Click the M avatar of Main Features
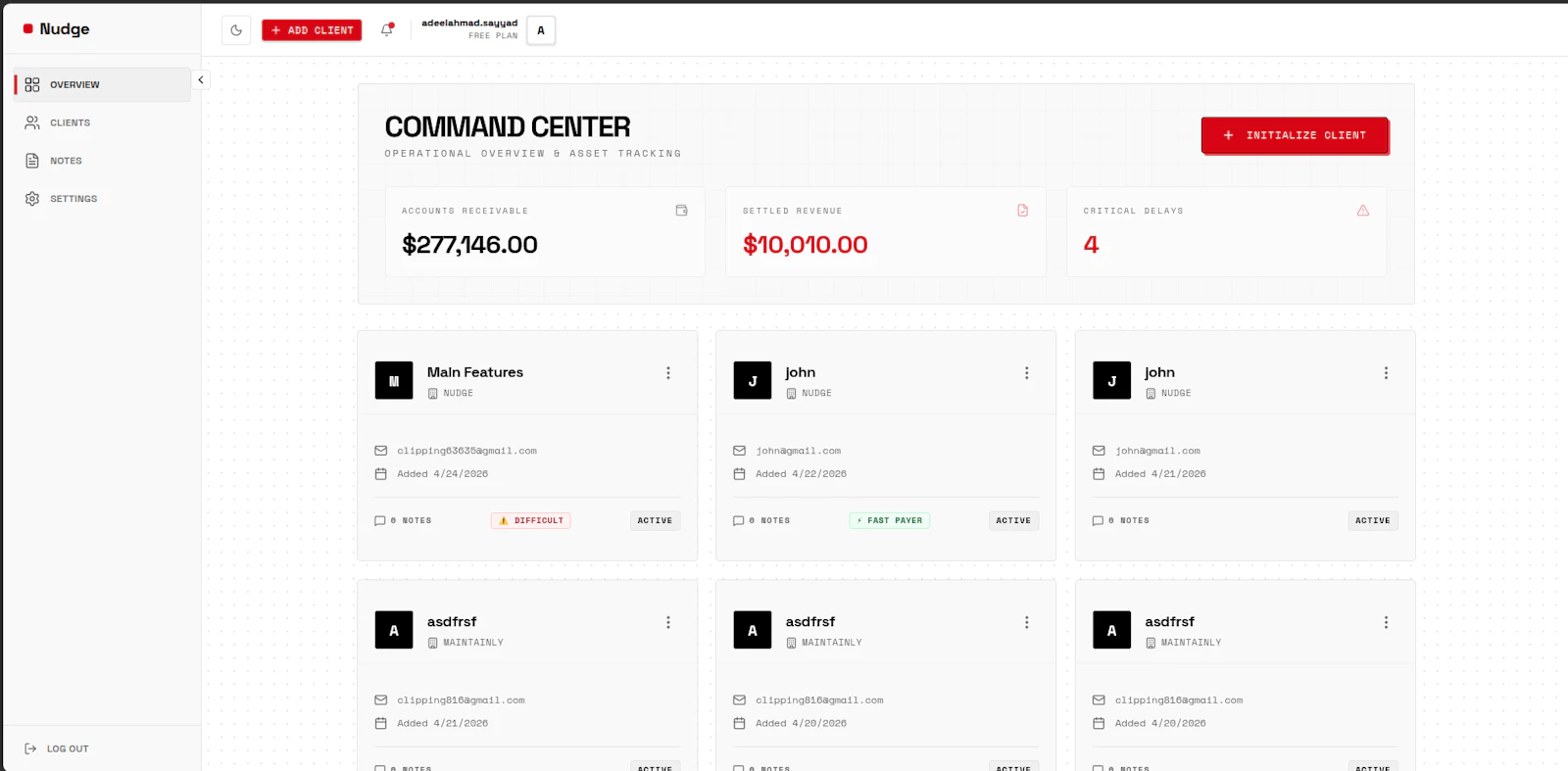The height and width of the screenshot is (771, 1568). tap(394, 381)
